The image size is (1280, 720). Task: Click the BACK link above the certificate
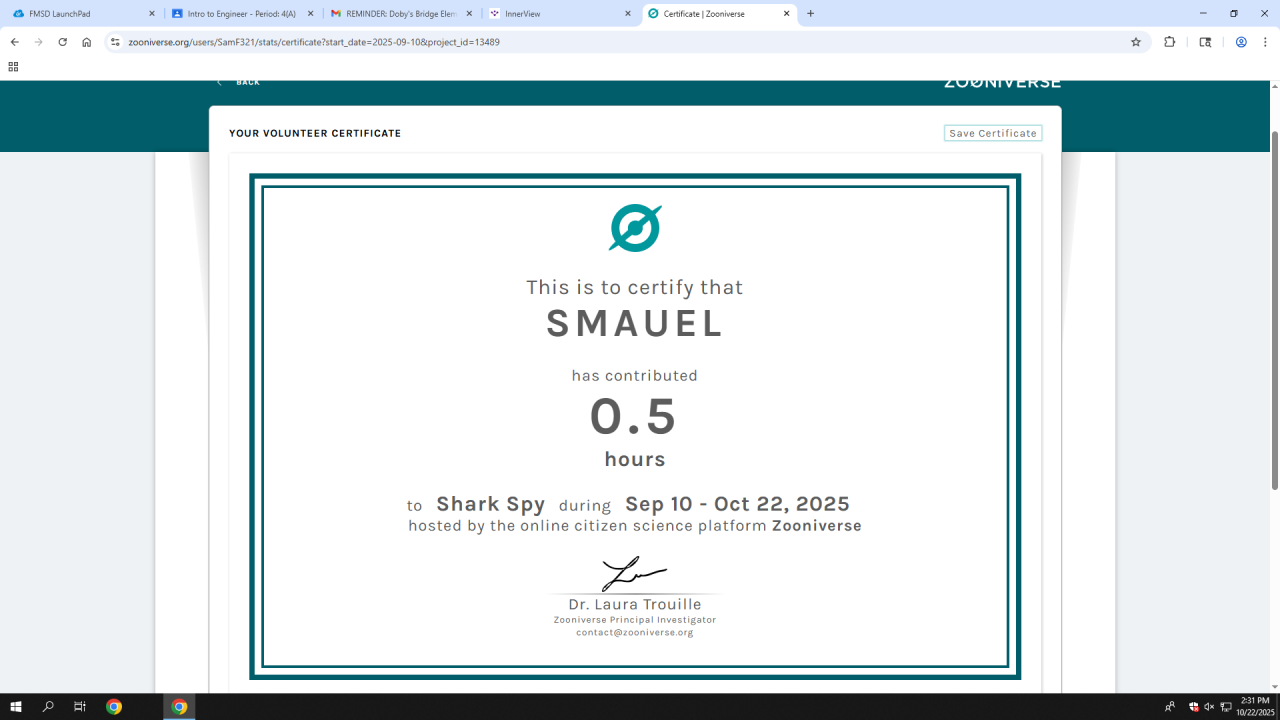coord(239,82)
